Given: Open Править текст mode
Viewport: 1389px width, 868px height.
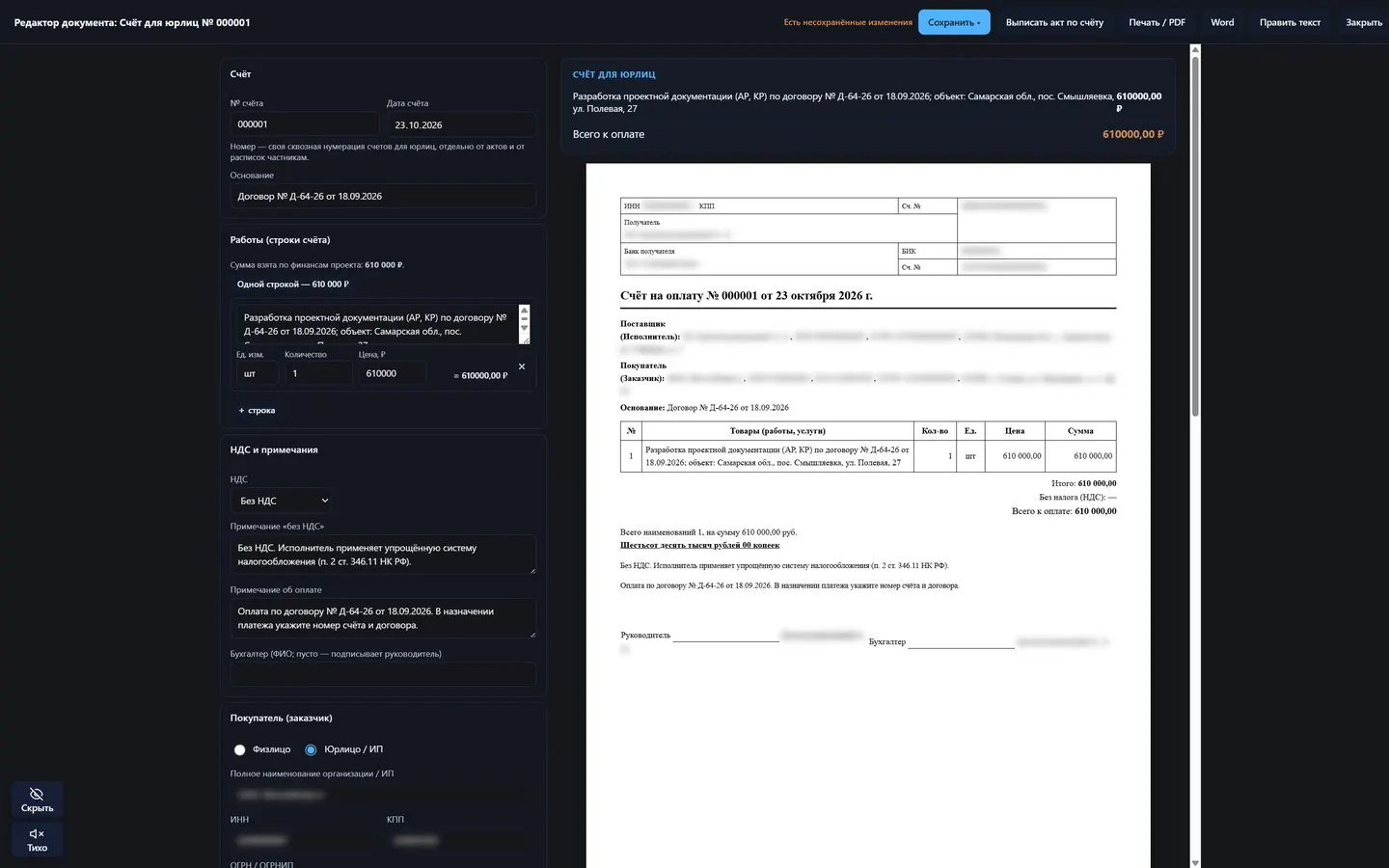Looking at the screenshot, I should tap(1290, 22).
